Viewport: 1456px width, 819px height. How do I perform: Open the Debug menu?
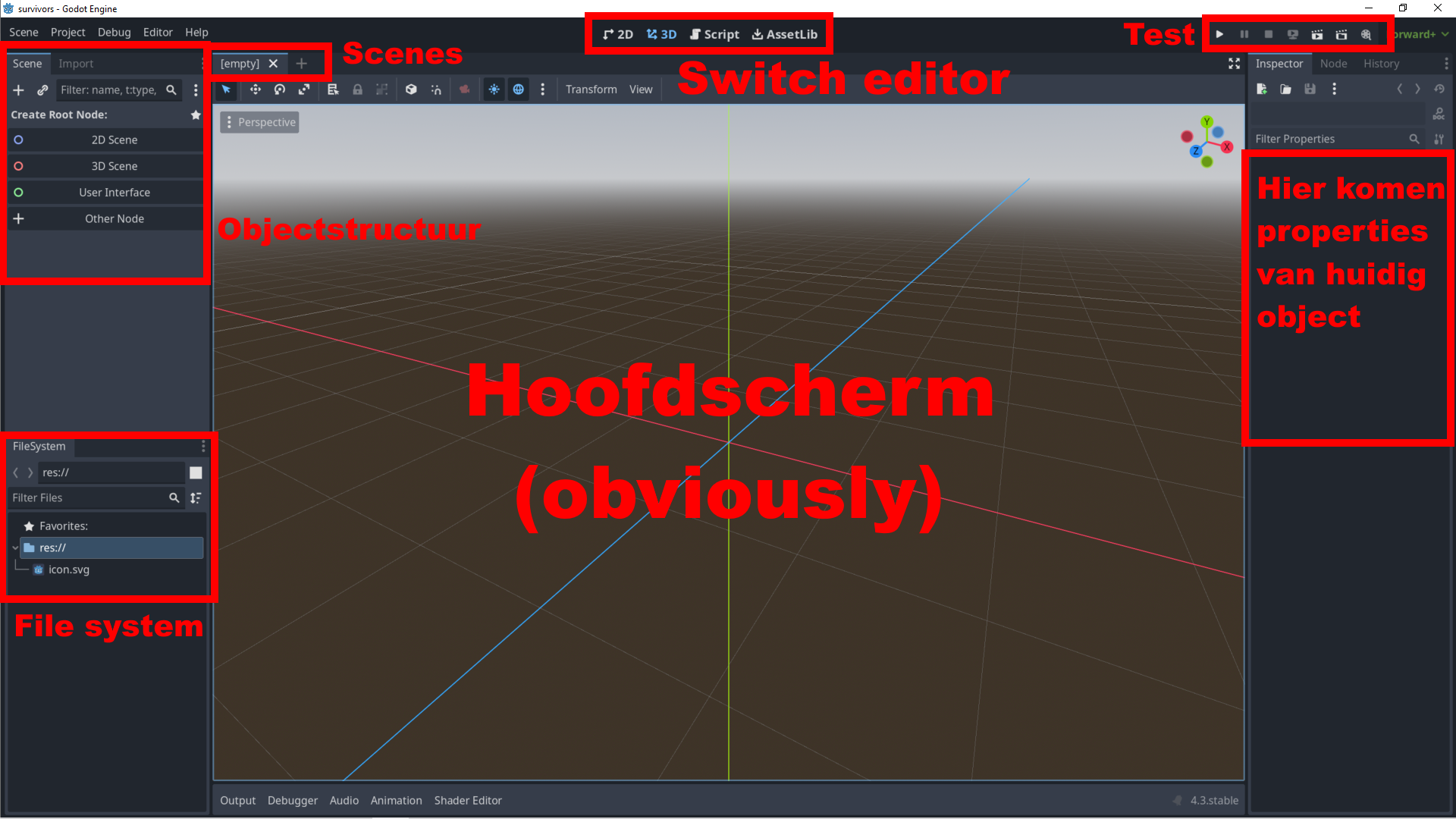tap(114, 33)
